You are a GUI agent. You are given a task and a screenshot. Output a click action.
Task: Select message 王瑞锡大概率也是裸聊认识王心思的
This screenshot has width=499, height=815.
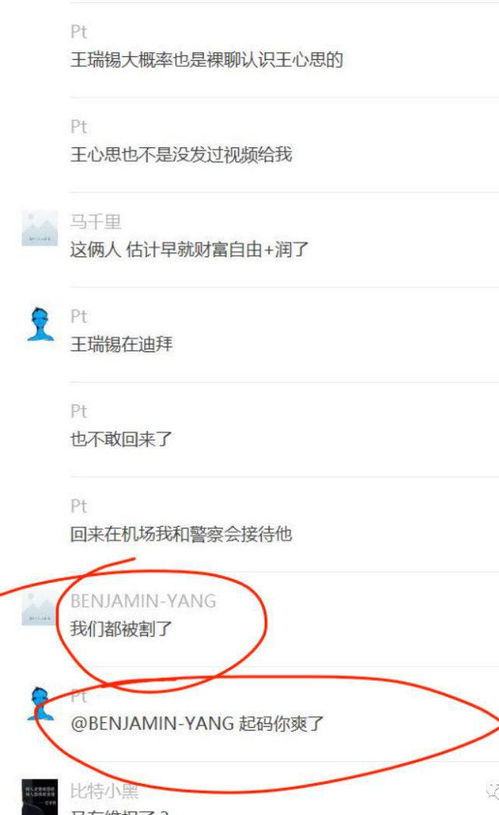[206, 60]
